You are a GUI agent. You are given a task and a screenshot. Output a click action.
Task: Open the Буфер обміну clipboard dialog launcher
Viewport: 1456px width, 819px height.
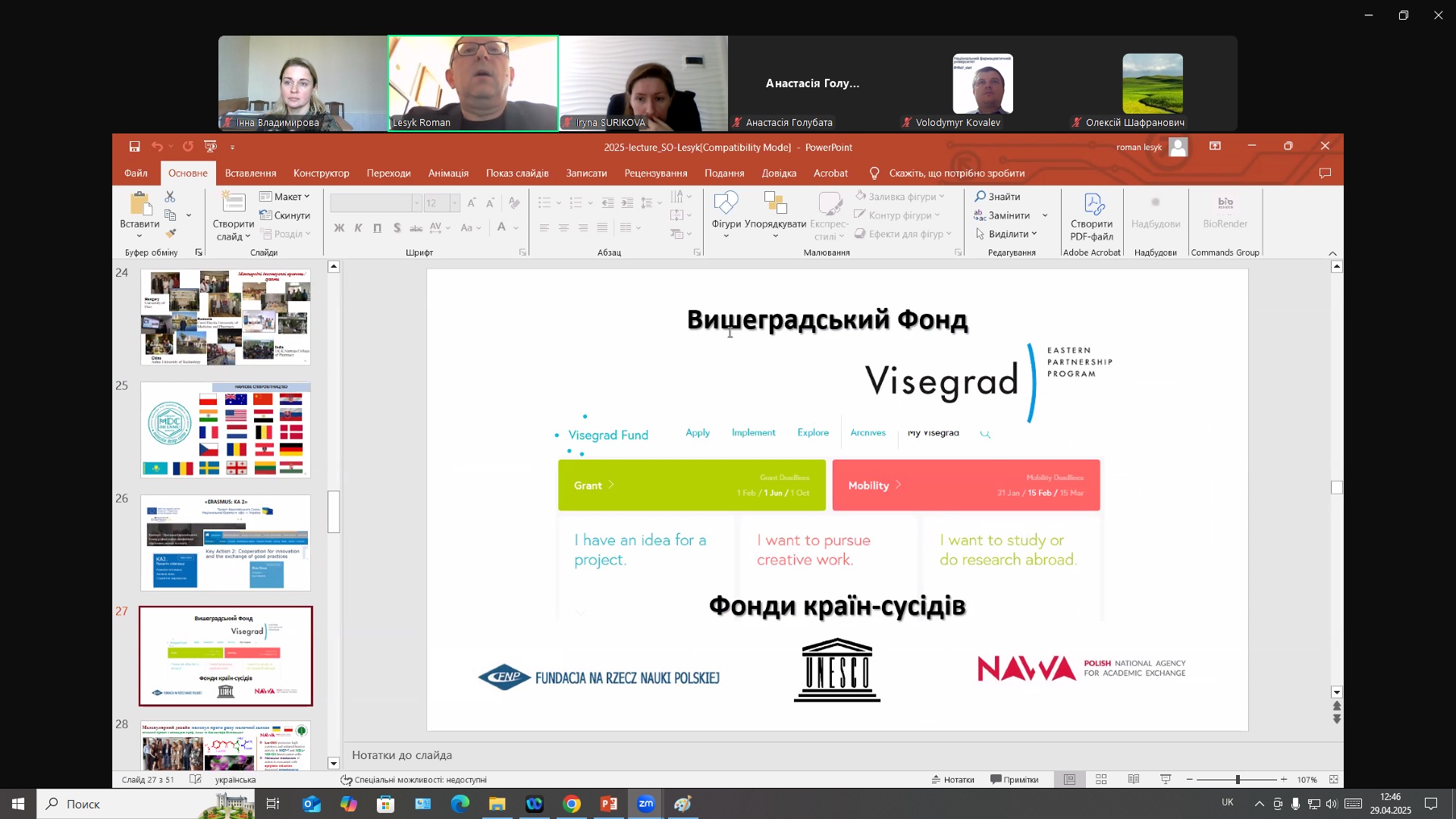coord(199,253)
